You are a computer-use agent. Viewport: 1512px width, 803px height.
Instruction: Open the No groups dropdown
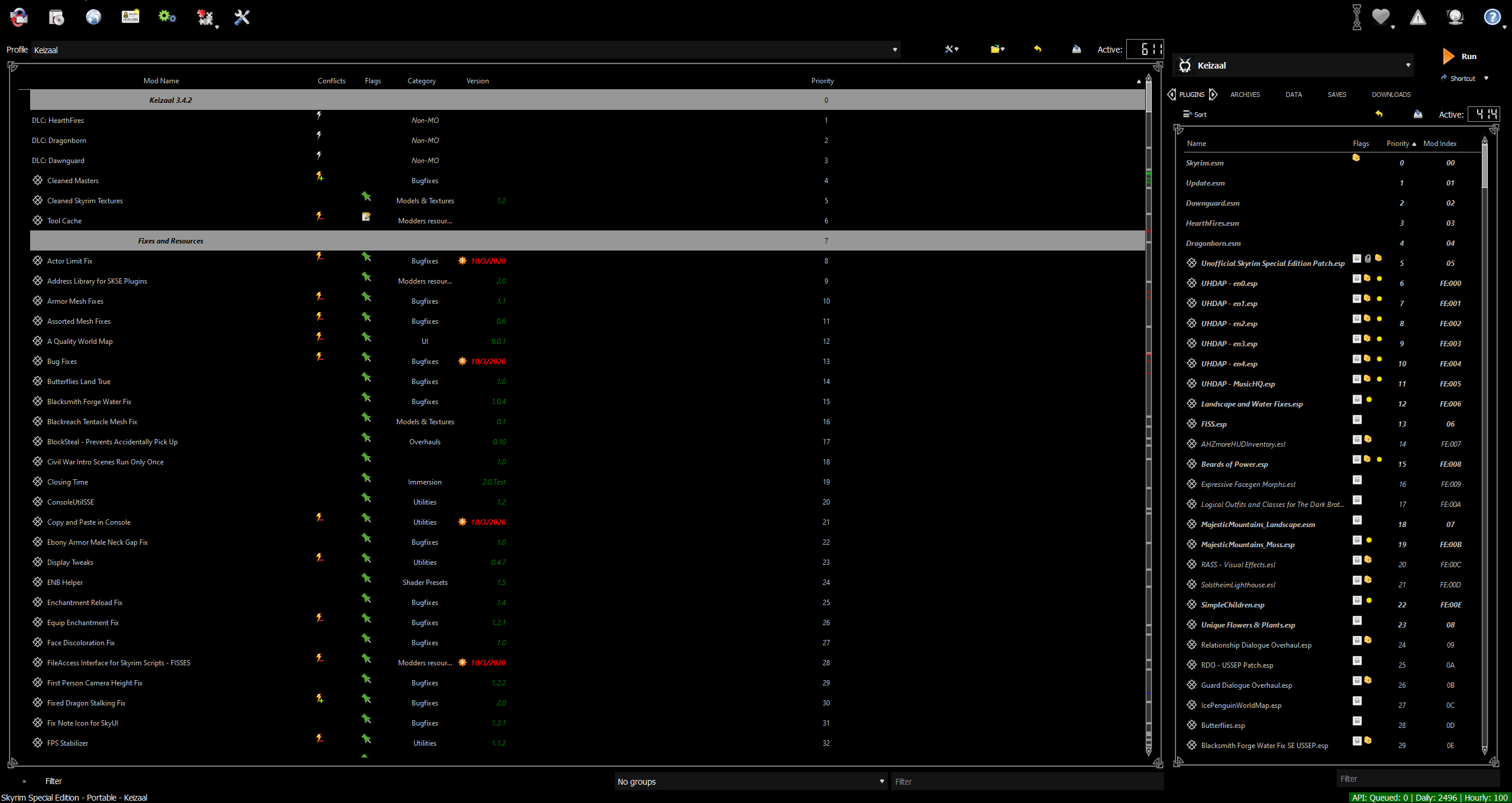pos(750,781)
